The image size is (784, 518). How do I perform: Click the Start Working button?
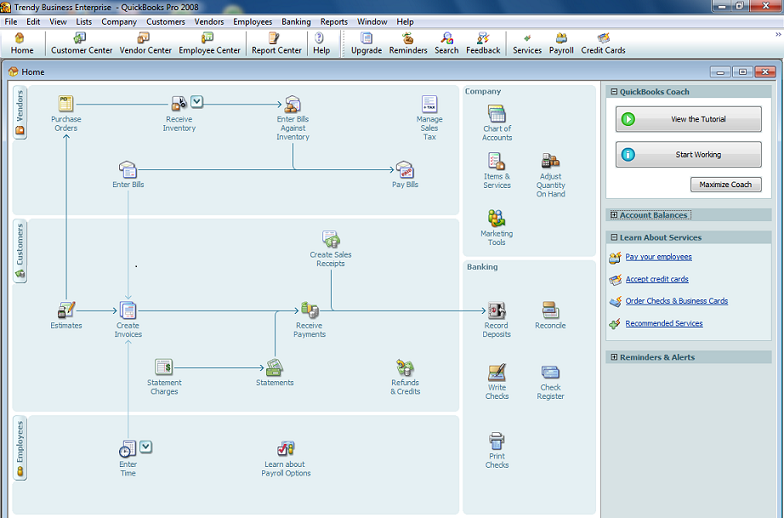click(688, 154)
